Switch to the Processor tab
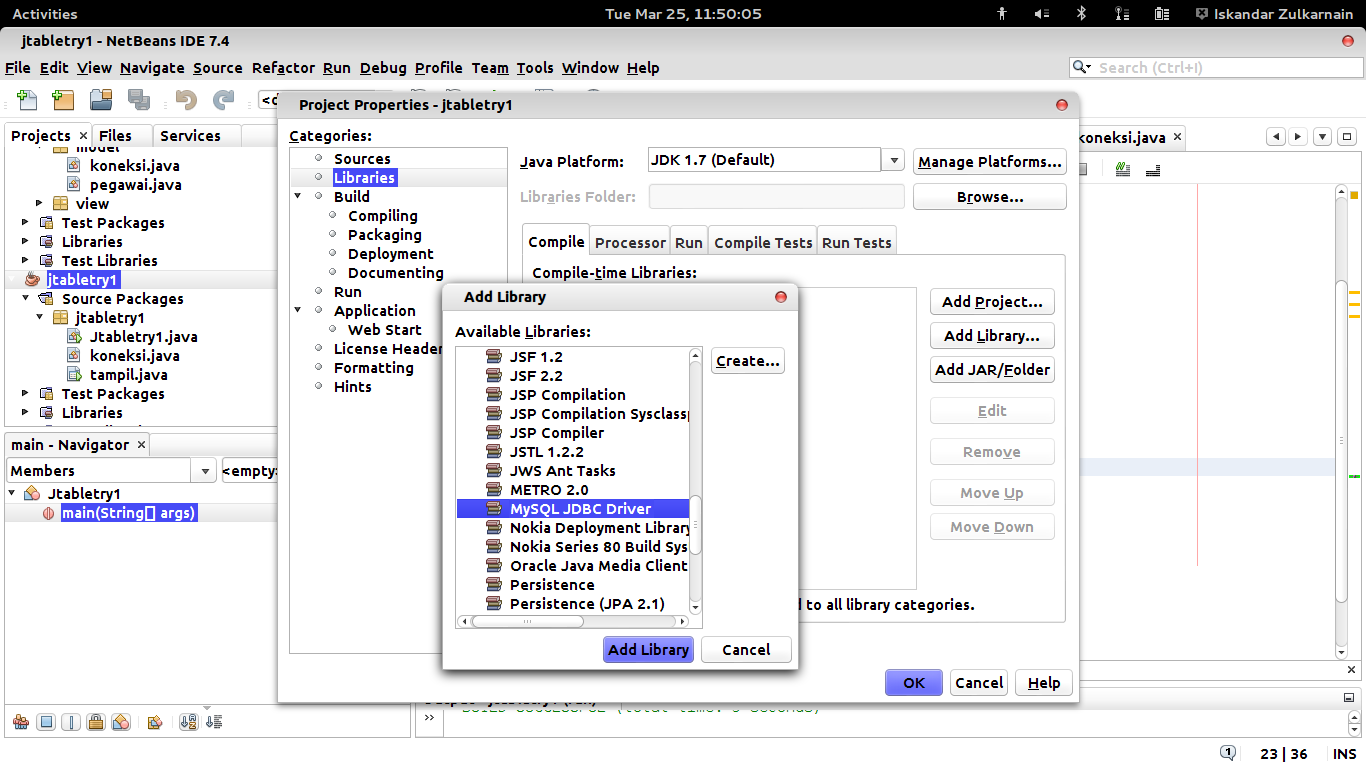This screenshot has height=768, width=1366. (x=630, y=242)
